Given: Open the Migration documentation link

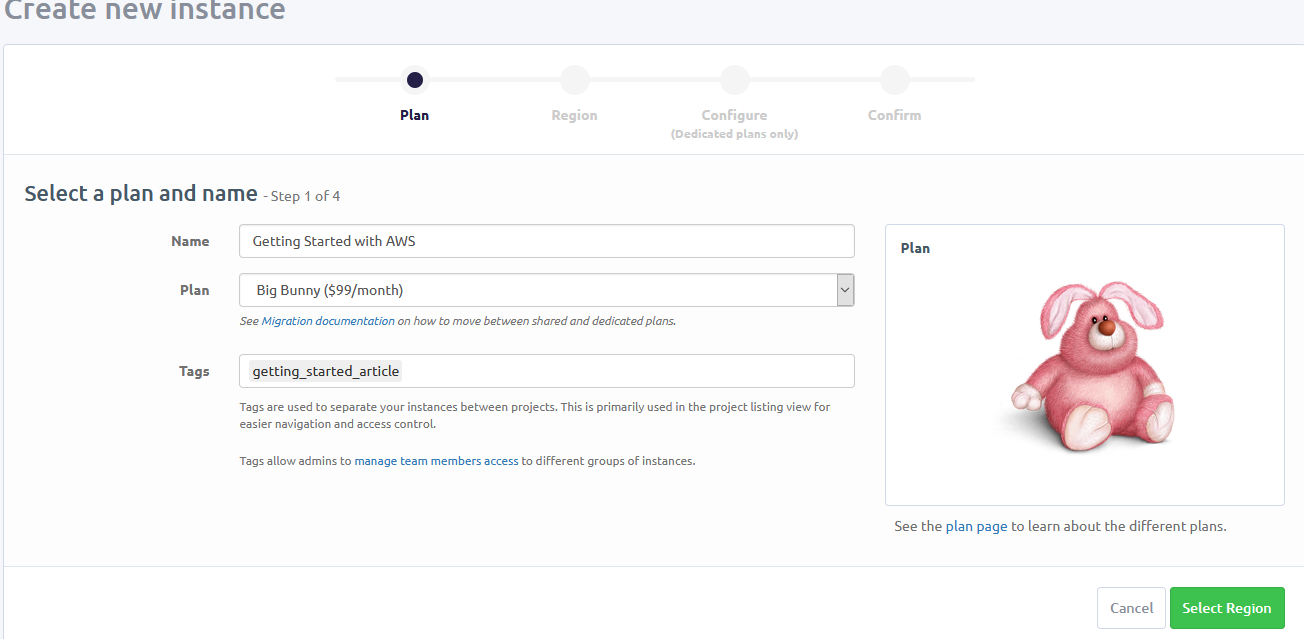Looking at the screenshot, I should 328,321.
